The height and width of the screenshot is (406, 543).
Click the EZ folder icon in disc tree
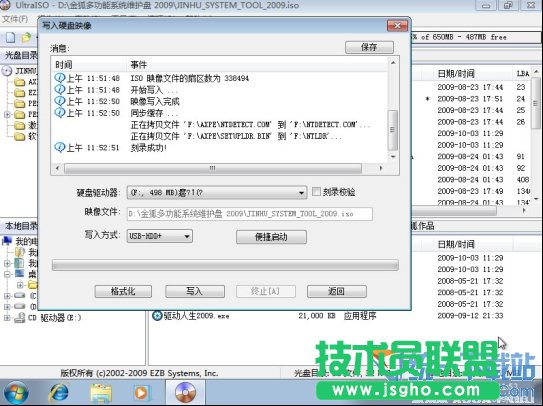(x=19, y=93)
